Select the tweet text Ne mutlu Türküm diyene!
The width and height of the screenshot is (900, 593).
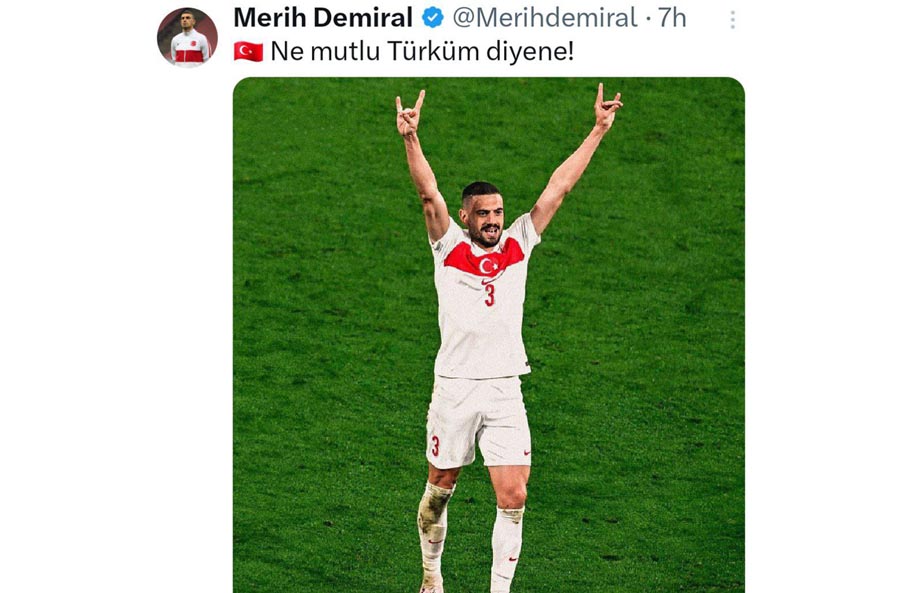(422, 52)
